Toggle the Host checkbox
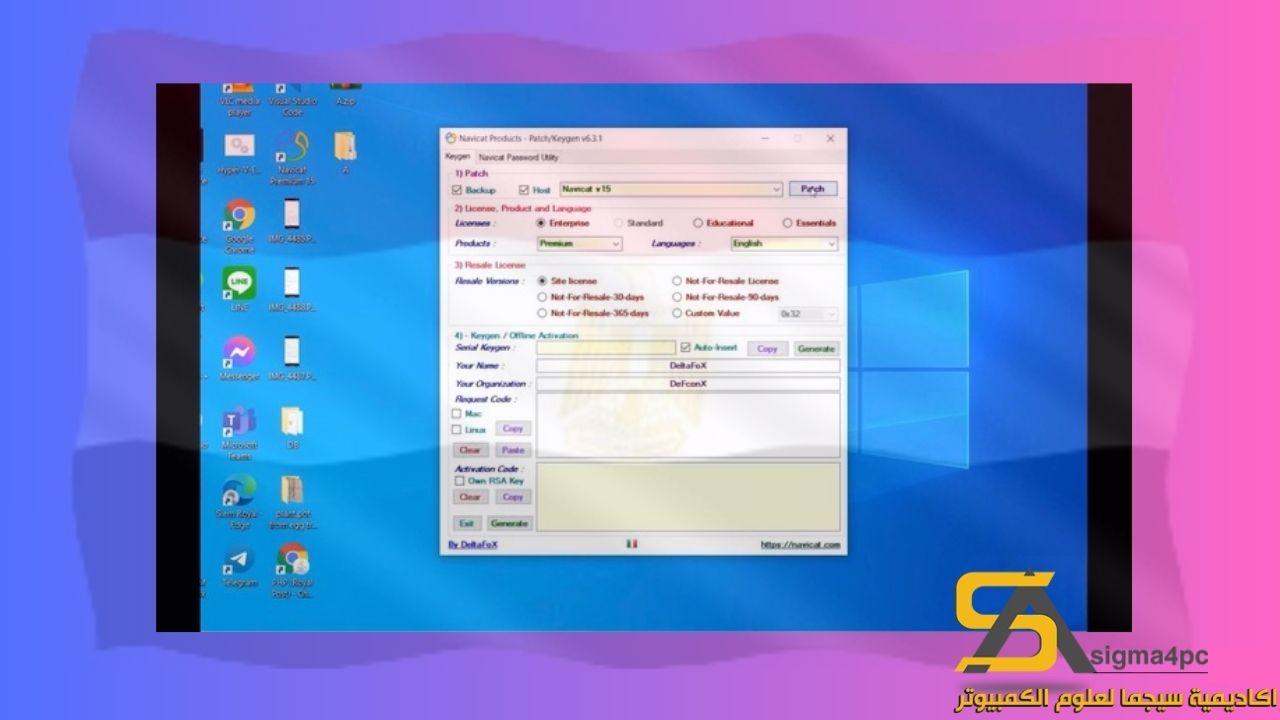Screen dimensions: 1280x720 [524, 189]
